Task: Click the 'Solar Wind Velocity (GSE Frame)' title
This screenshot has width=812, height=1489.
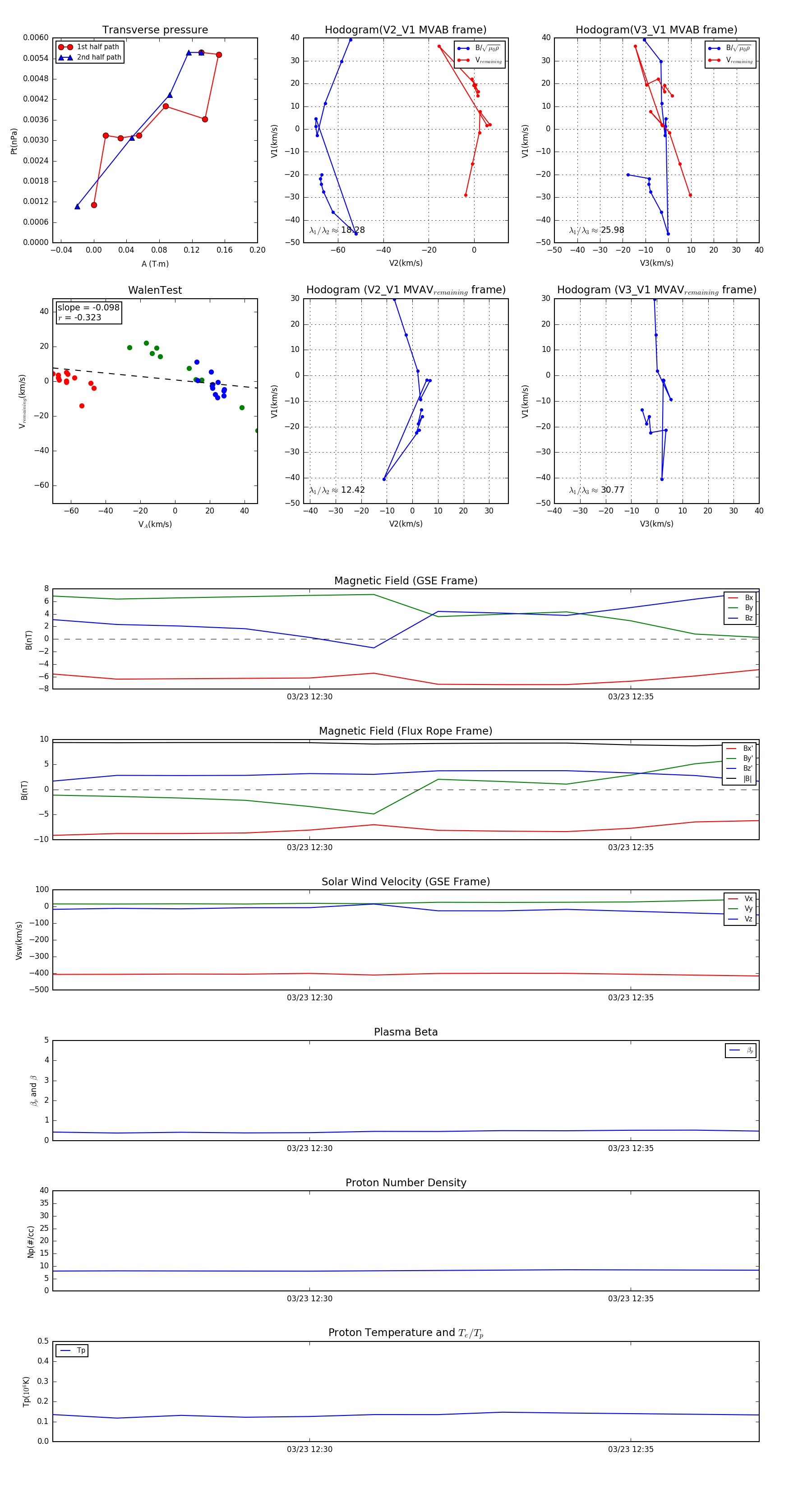Action: tap(406, 882)
